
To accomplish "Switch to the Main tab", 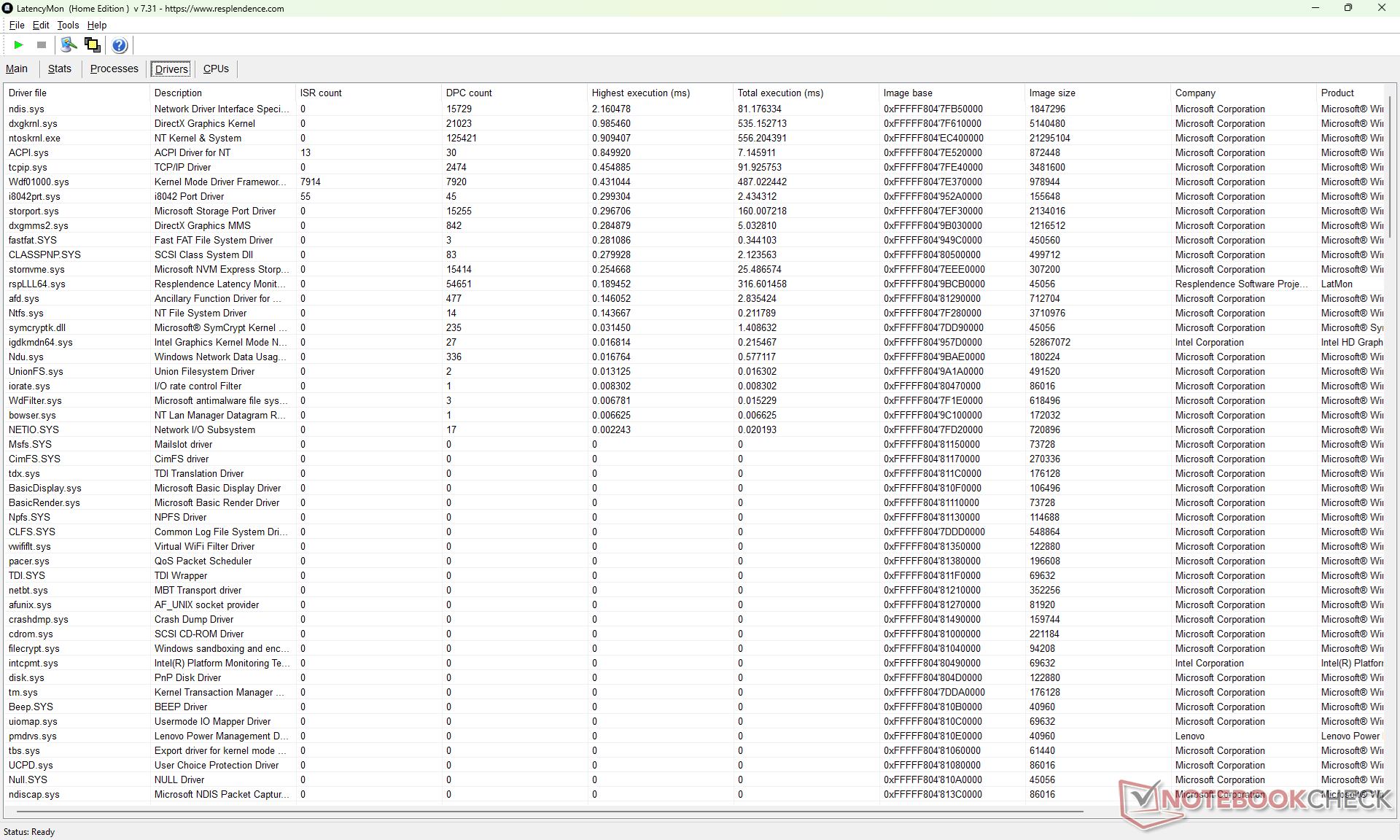I will [x=17, y=69].
